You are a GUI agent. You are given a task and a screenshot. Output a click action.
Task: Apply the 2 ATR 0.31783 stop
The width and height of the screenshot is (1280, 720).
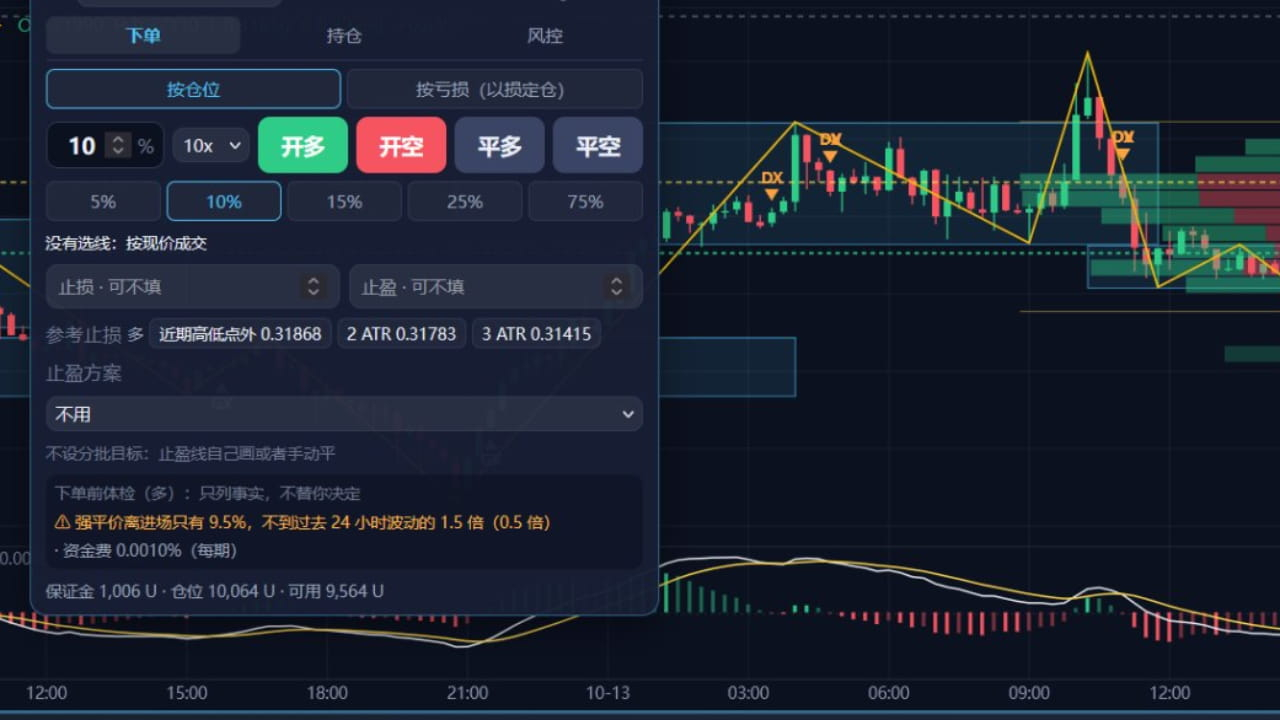tap(401, 334)
